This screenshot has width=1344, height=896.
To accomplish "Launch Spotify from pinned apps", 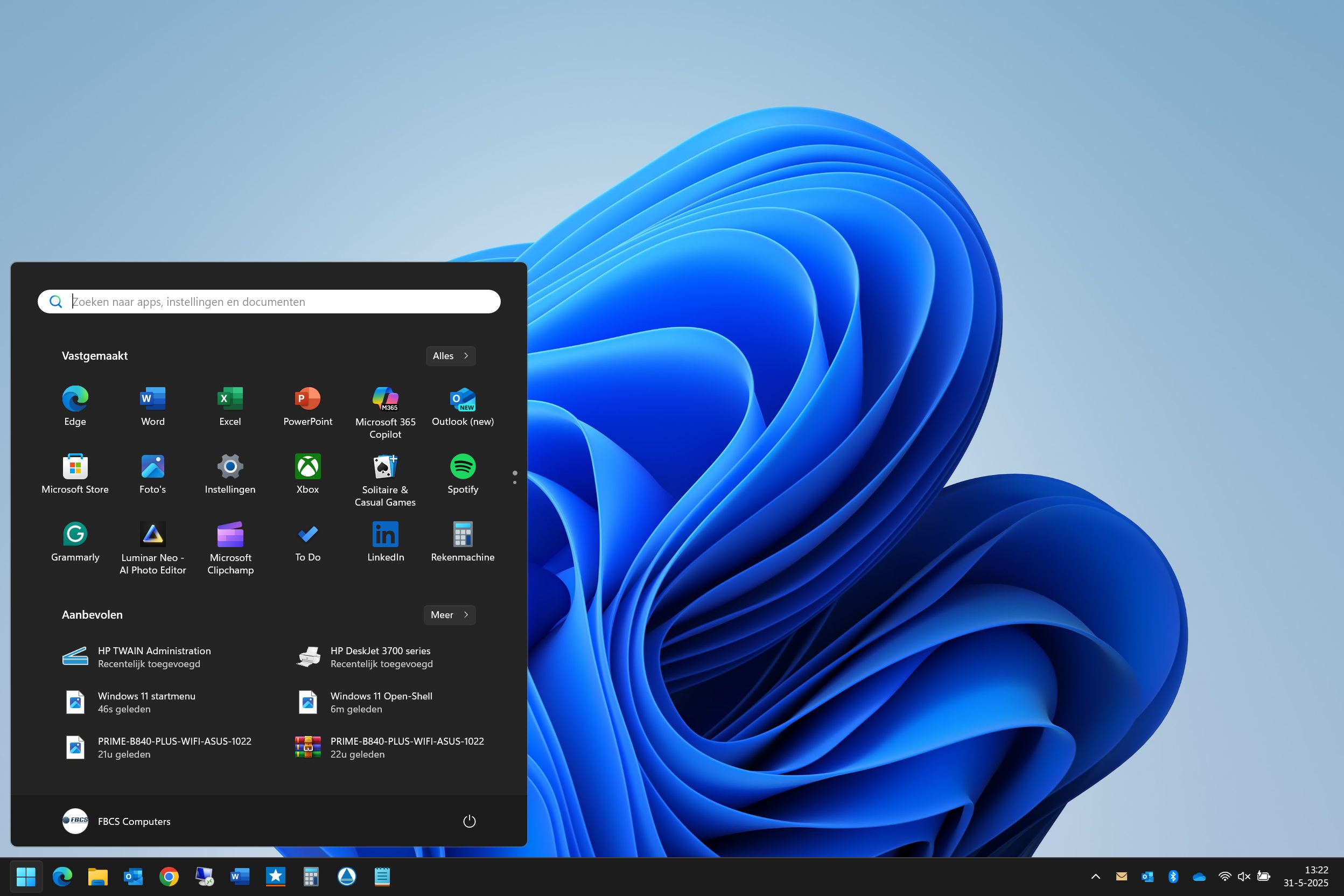I will point(463,474).
